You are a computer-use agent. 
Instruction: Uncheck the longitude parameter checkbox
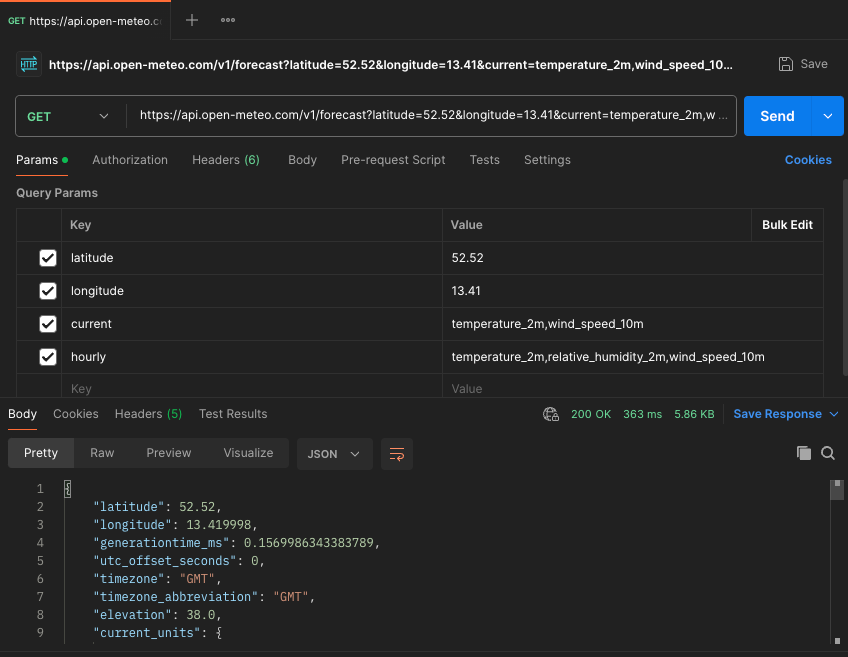click(x=48, y=291)
